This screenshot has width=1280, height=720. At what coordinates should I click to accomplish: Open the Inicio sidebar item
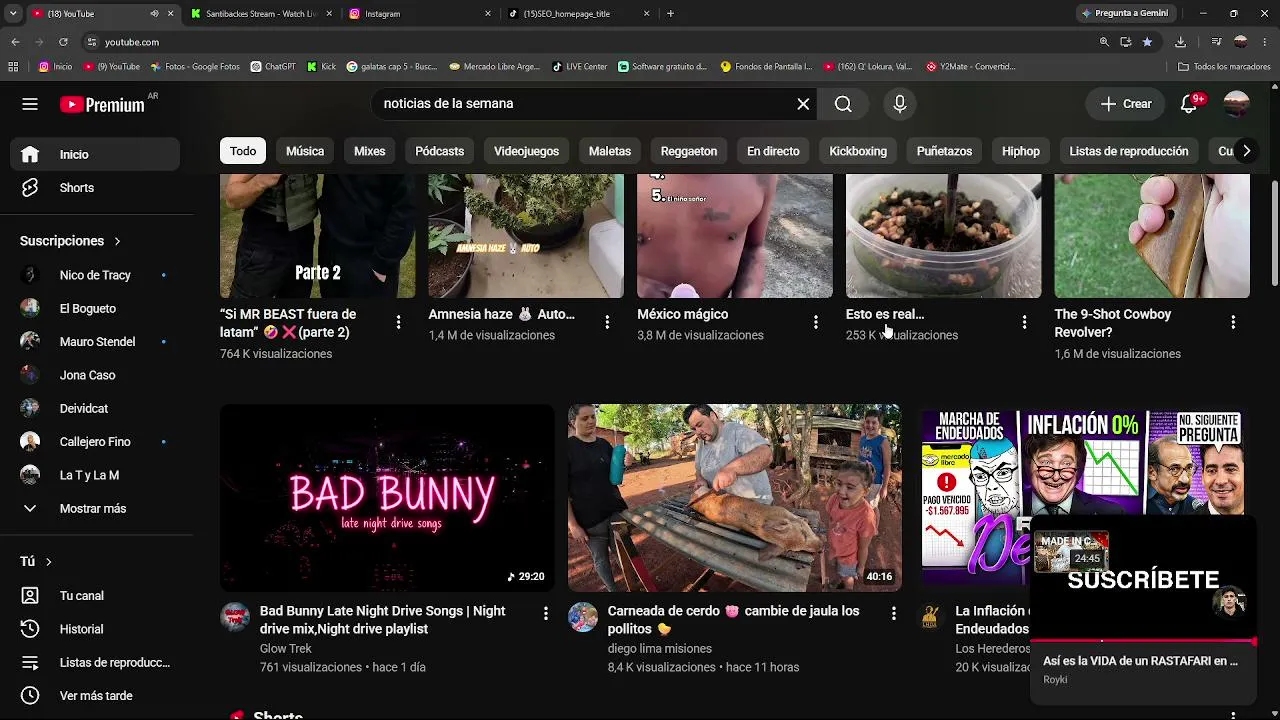coord(95,155)
